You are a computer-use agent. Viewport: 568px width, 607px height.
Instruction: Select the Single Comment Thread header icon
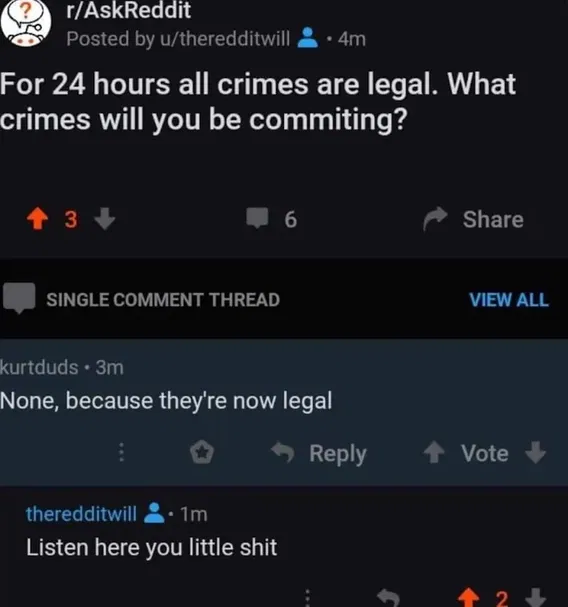[x=19, y=298]
